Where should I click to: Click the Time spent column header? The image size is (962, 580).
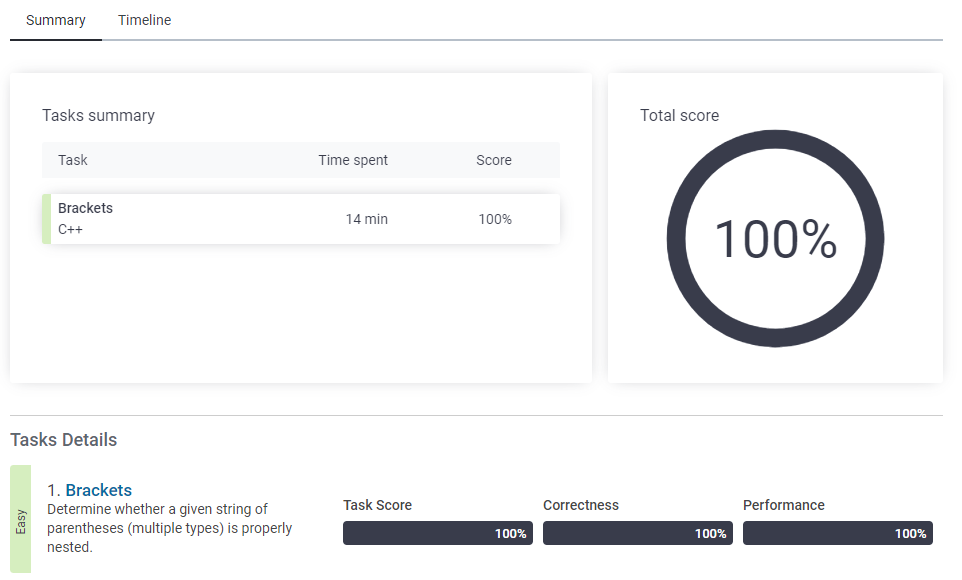(x=353, y=160)
